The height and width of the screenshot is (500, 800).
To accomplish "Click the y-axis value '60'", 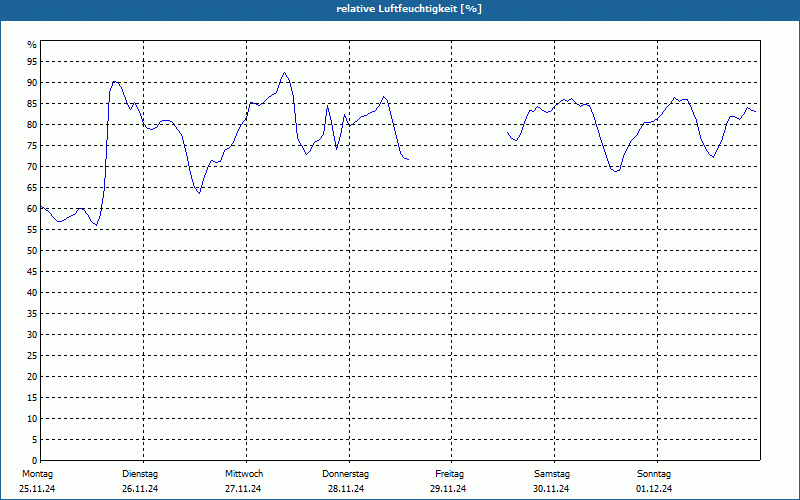I will click(32, 209).
